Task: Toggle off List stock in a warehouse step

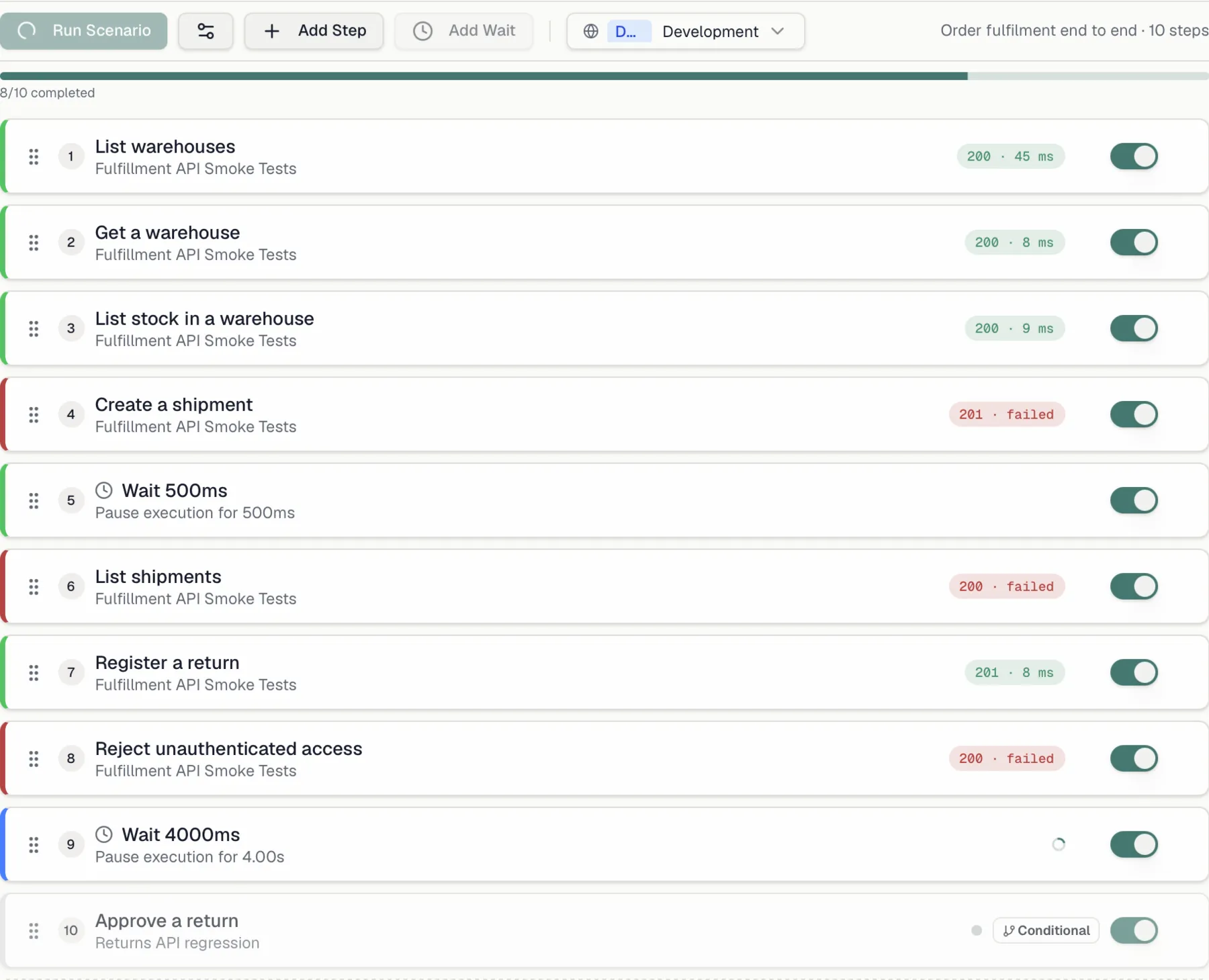Action: click(x=1134, y=328)
